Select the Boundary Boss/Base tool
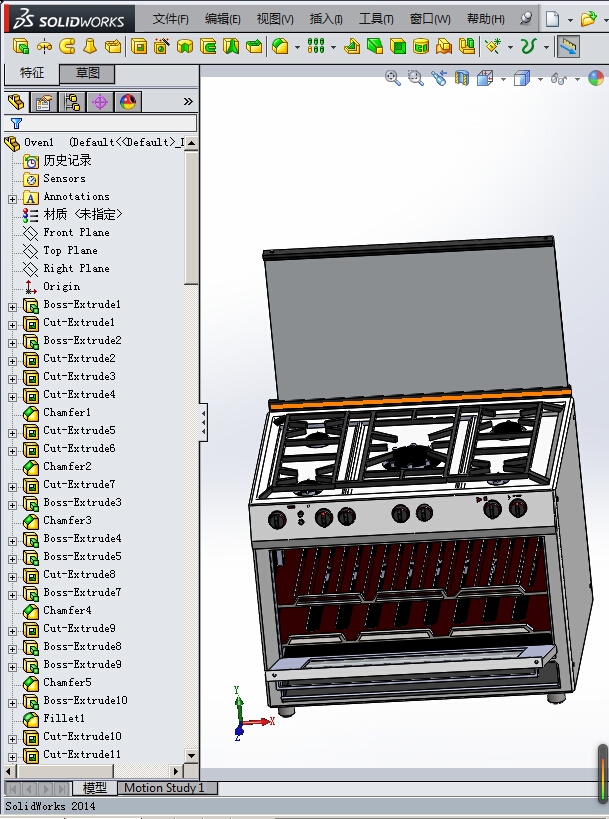Screen dimensions: 609x819 coord(113,46)
